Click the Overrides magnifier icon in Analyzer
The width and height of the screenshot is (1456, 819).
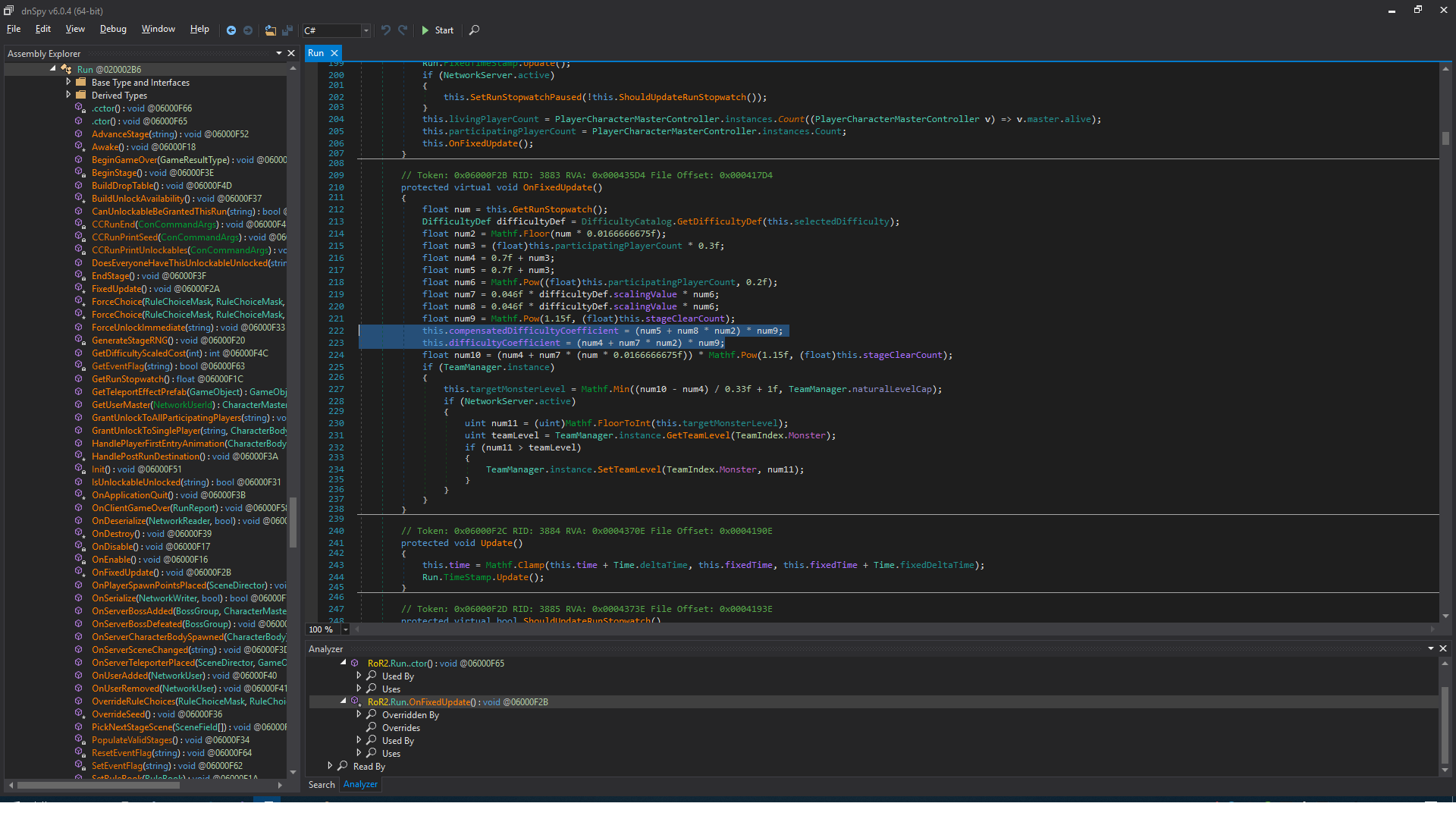click(372, 727)
